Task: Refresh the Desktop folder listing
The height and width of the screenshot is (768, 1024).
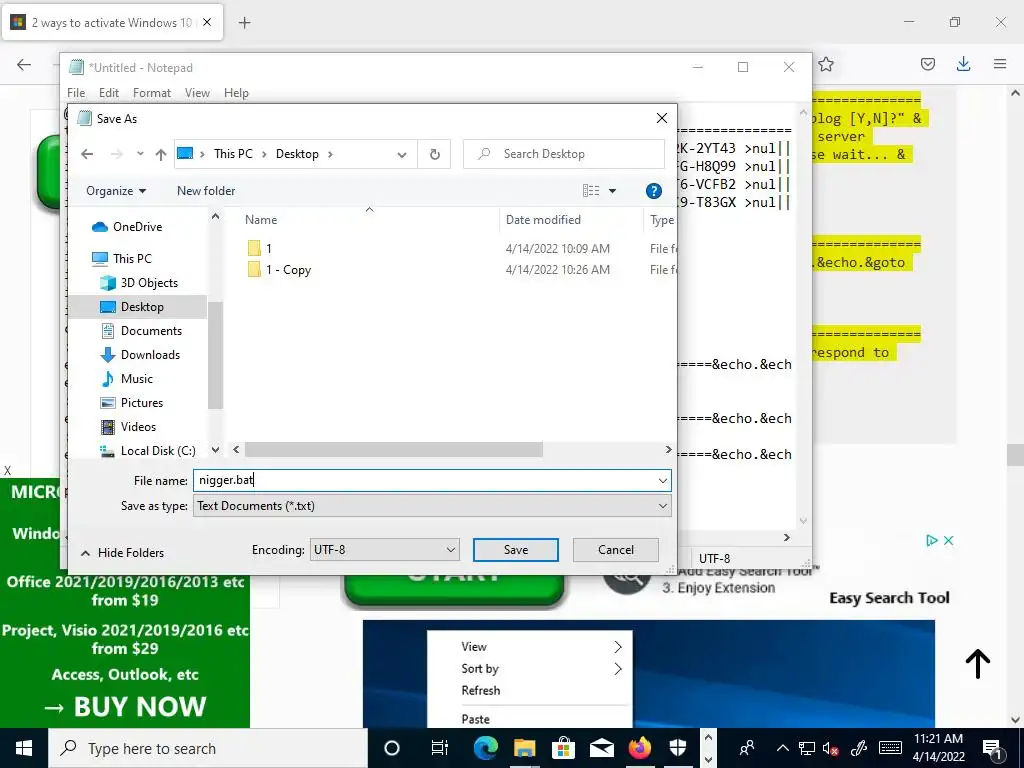Action: pyautogui.click(x=434, y=154)
